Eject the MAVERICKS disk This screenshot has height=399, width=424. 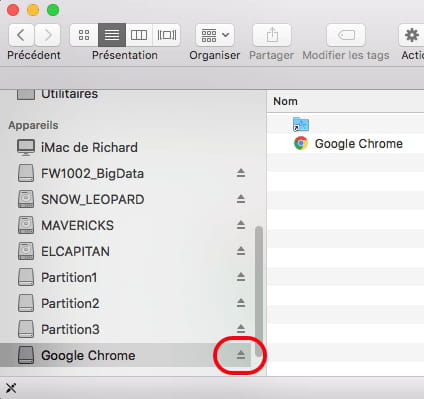241,225
